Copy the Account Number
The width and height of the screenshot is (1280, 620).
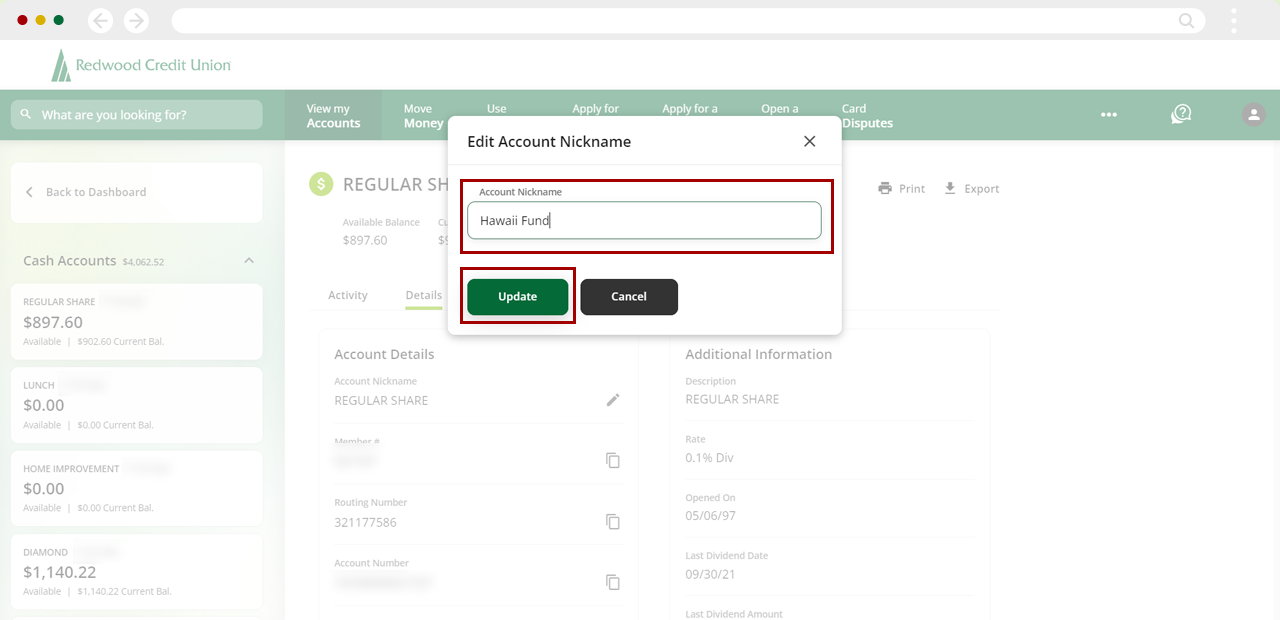coord(613,582)
